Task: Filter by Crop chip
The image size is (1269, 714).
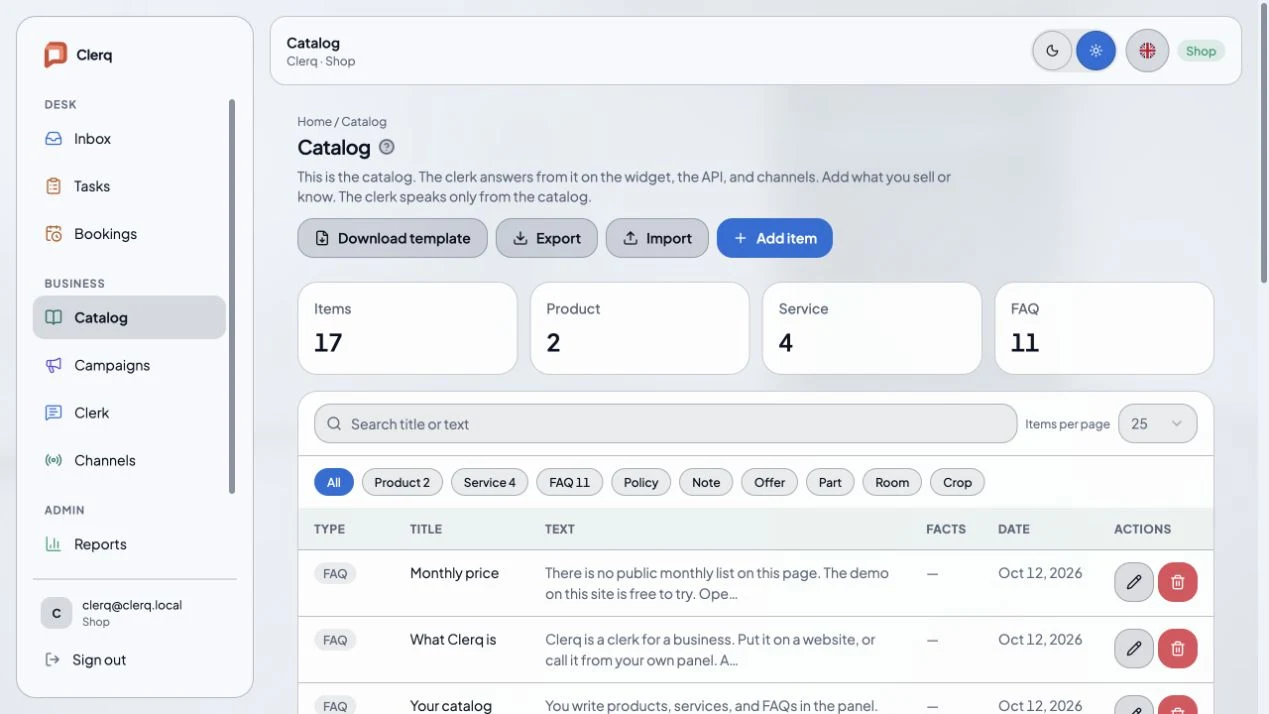Action: point(957,482)
